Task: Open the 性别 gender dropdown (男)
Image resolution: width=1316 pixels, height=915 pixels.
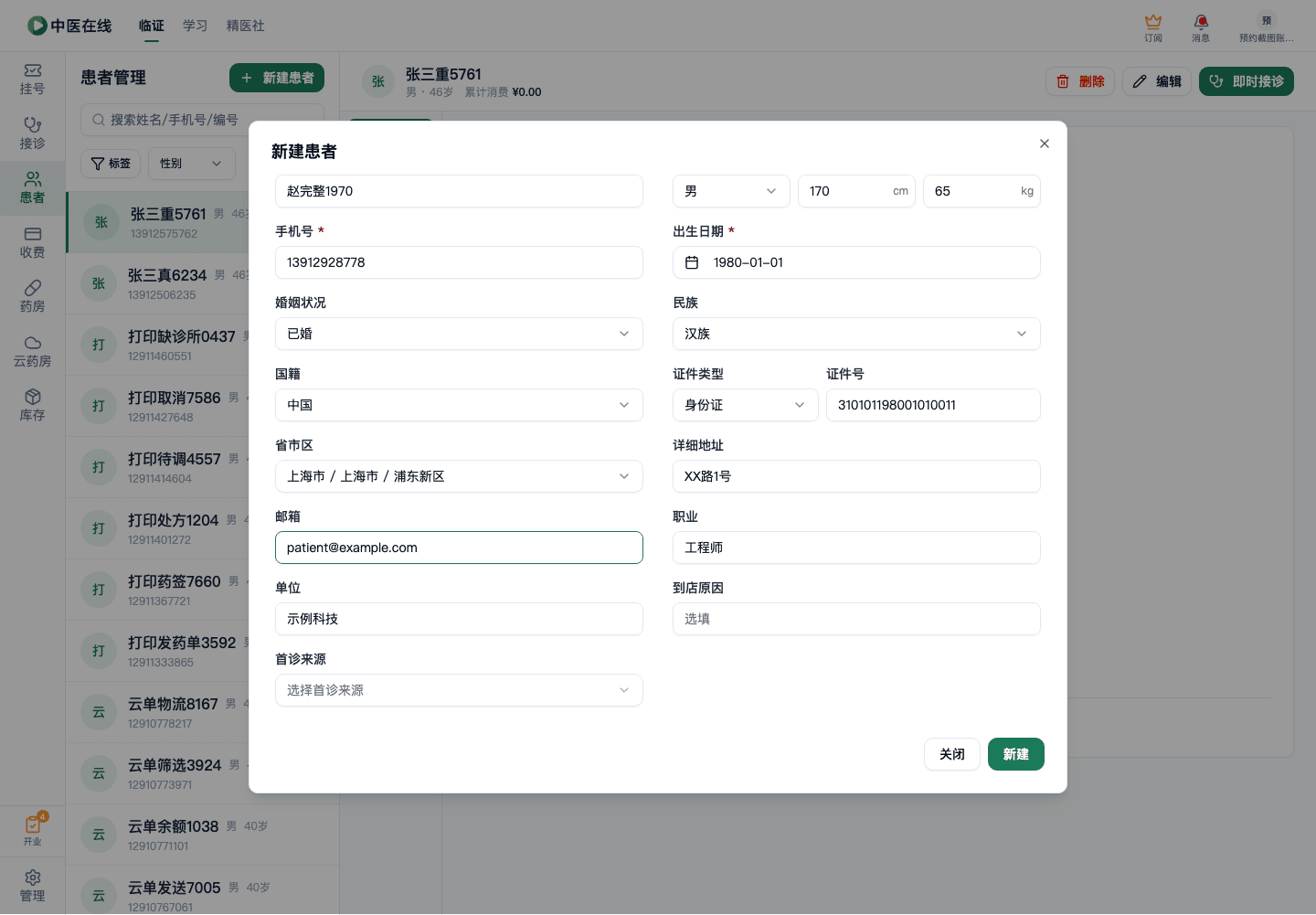Action: click(731, 191)
